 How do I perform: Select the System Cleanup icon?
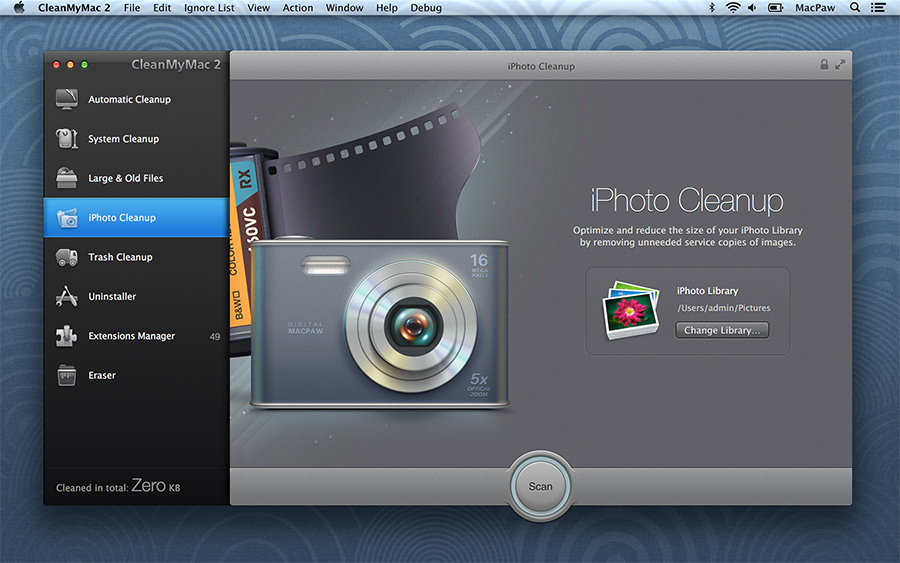[67, 138]
